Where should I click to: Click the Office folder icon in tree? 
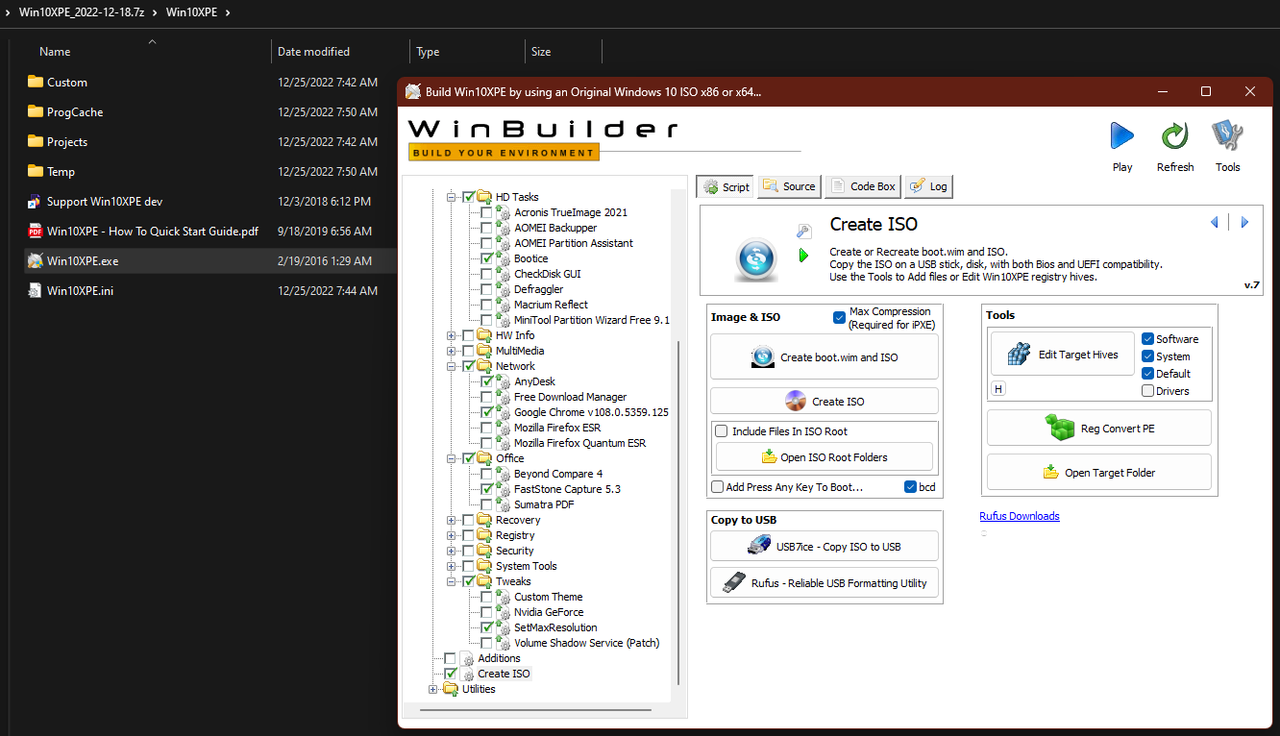click(x=485, y=458)
